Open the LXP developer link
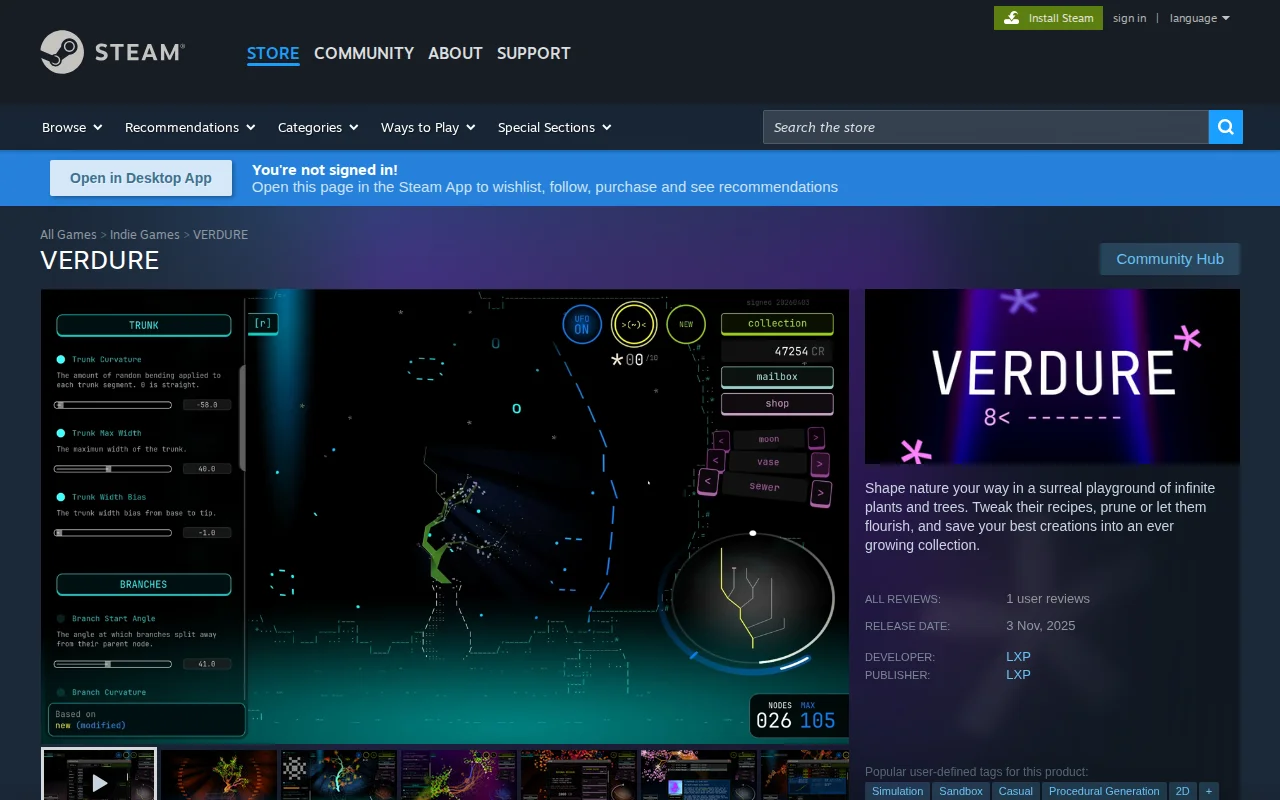 [1018, 657]
